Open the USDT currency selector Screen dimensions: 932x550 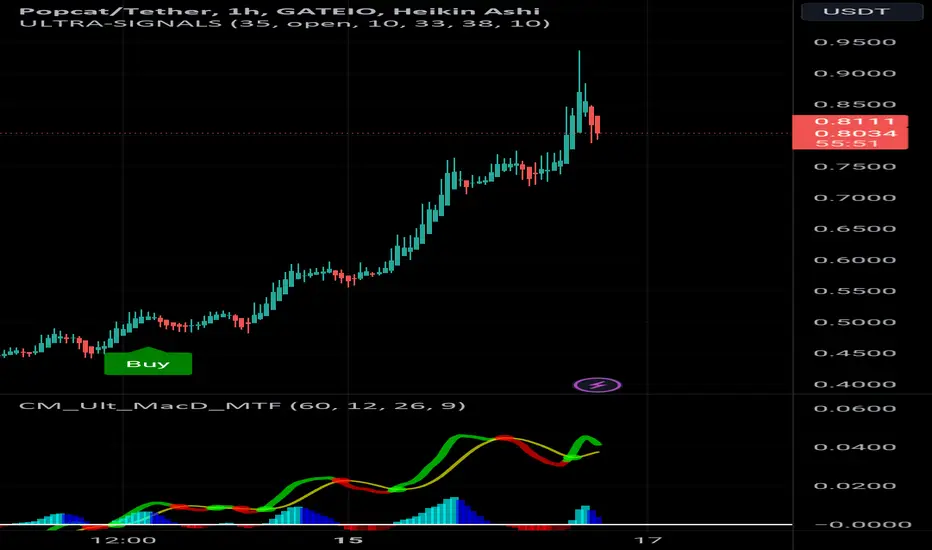pyautogui.click(x=862, y=11)
